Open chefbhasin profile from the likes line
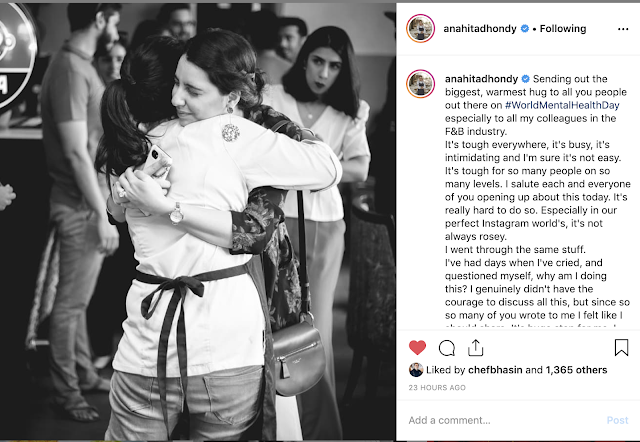Image resolution: width=640 pixels, height=442 pixels. [495, 370]
